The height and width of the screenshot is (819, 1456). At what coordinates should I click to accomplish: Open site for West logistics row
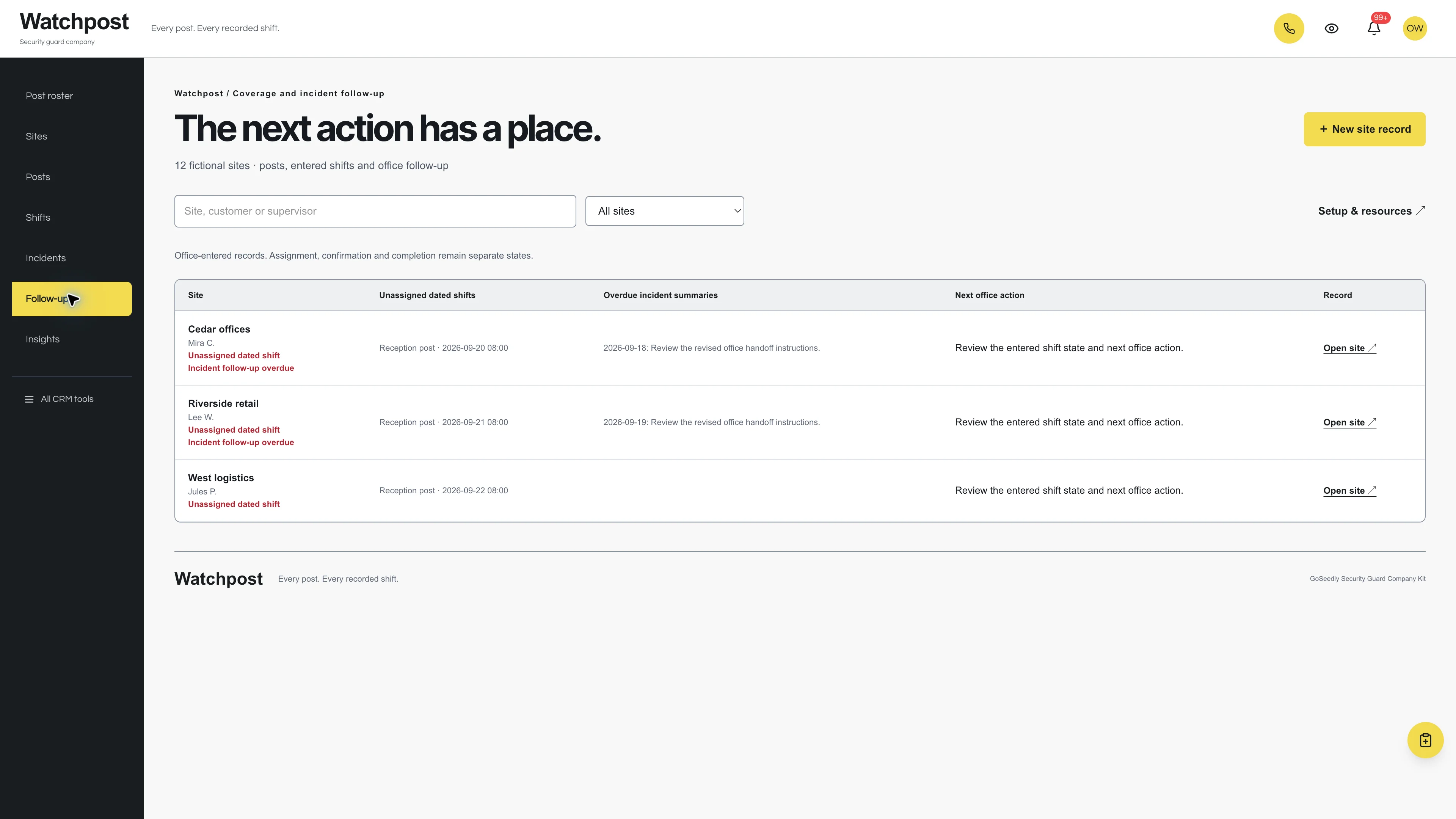coord(1349,491)
